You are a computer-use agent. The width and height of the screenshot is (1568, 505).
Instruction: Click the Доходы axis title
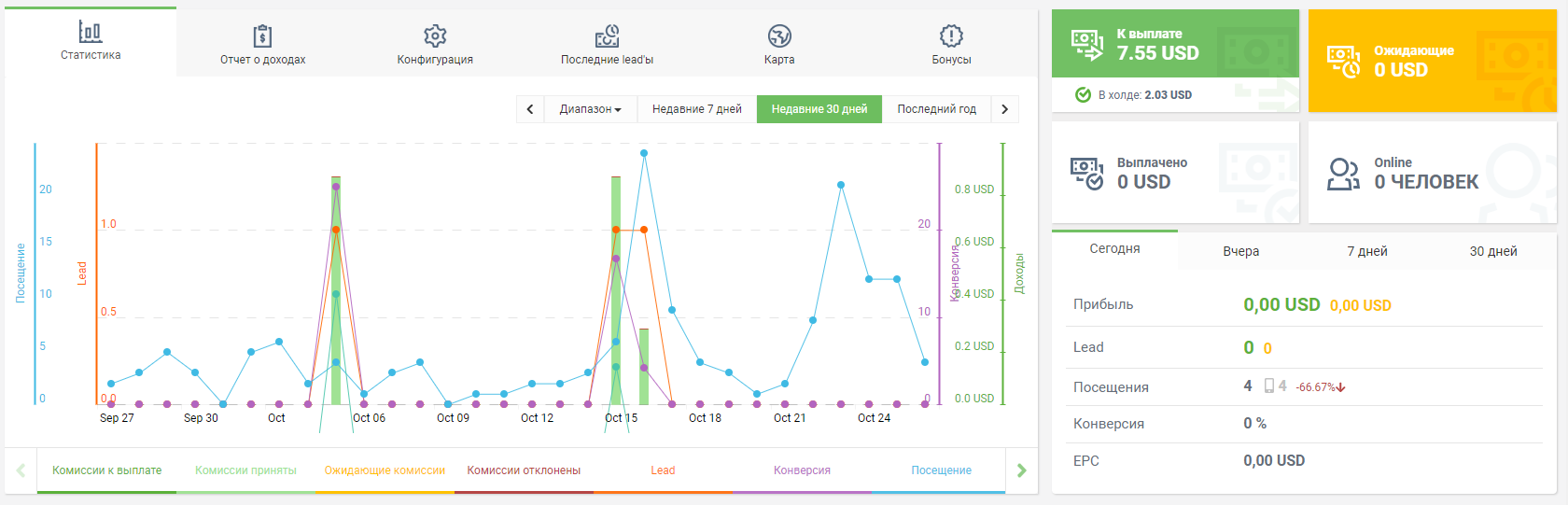(x=1019, y=274)
